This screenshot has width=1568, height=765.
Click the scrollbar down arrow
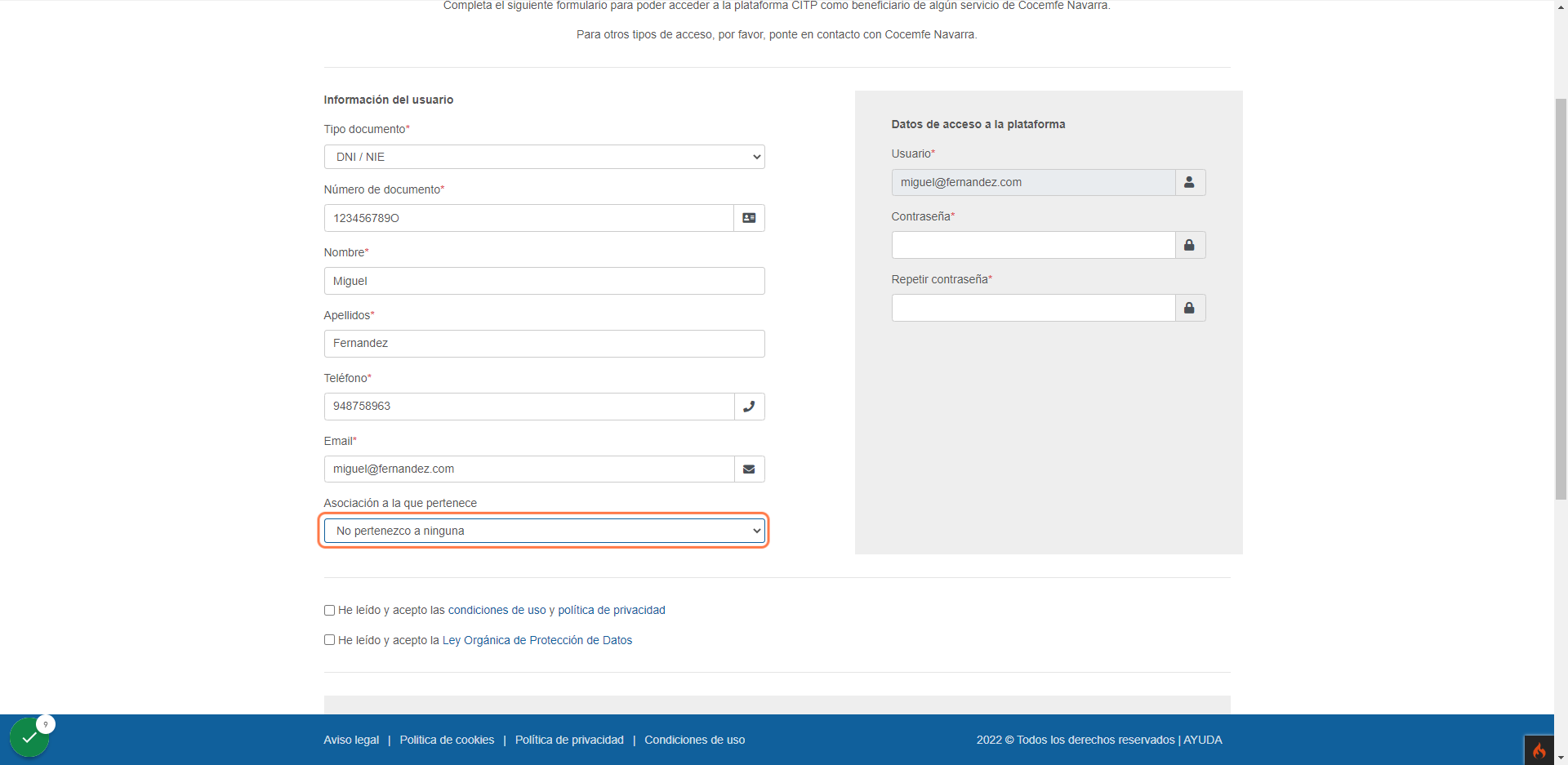(x=1561, y=758)
